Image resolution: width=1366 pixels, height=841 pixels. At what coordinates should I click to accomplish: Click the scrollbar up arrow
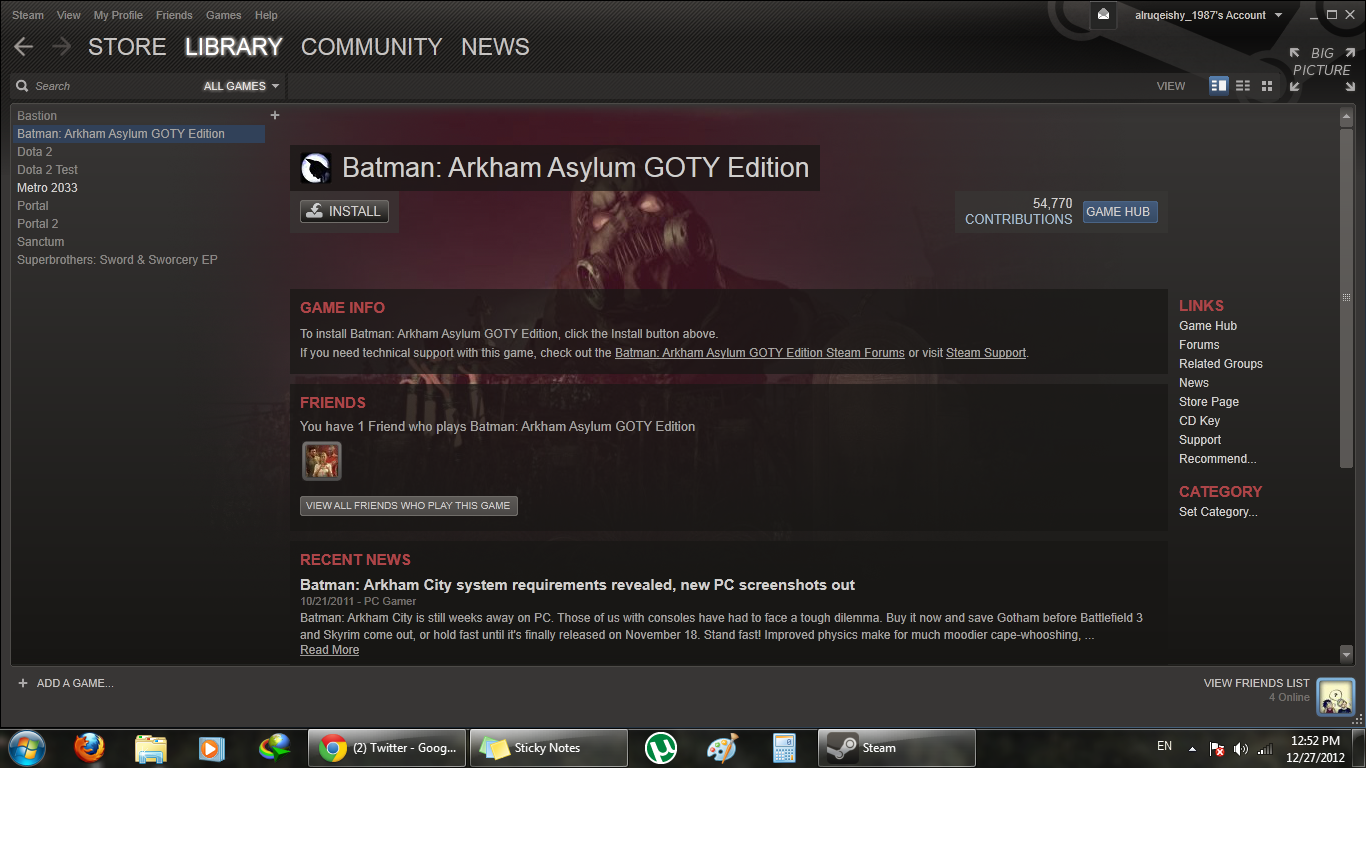(x=1346, y=117)
